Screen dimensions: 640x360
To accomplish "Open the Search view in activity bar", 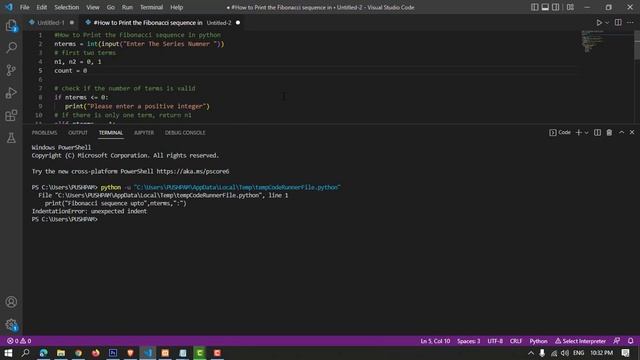I will coord(11,48).
